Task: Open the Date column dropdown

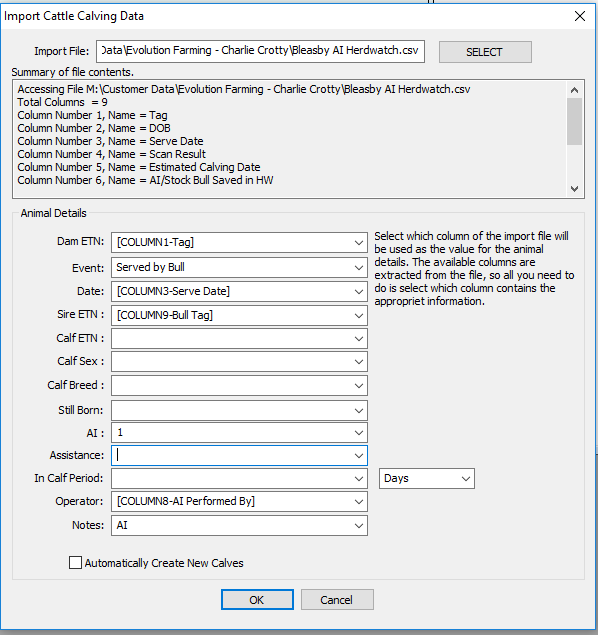Action: tap(239, 291)
